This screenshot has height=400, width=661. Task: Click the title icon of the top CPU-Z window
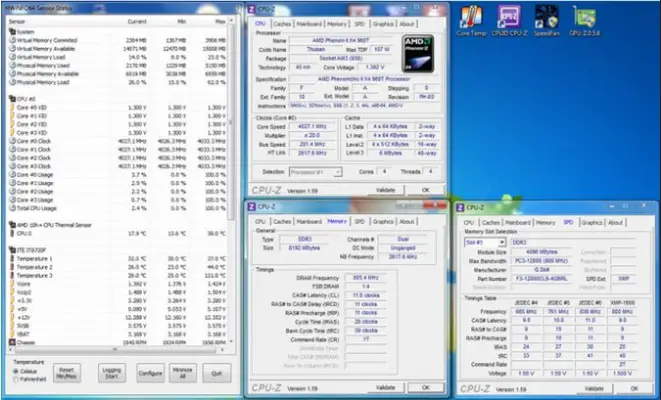coord(251,9)
